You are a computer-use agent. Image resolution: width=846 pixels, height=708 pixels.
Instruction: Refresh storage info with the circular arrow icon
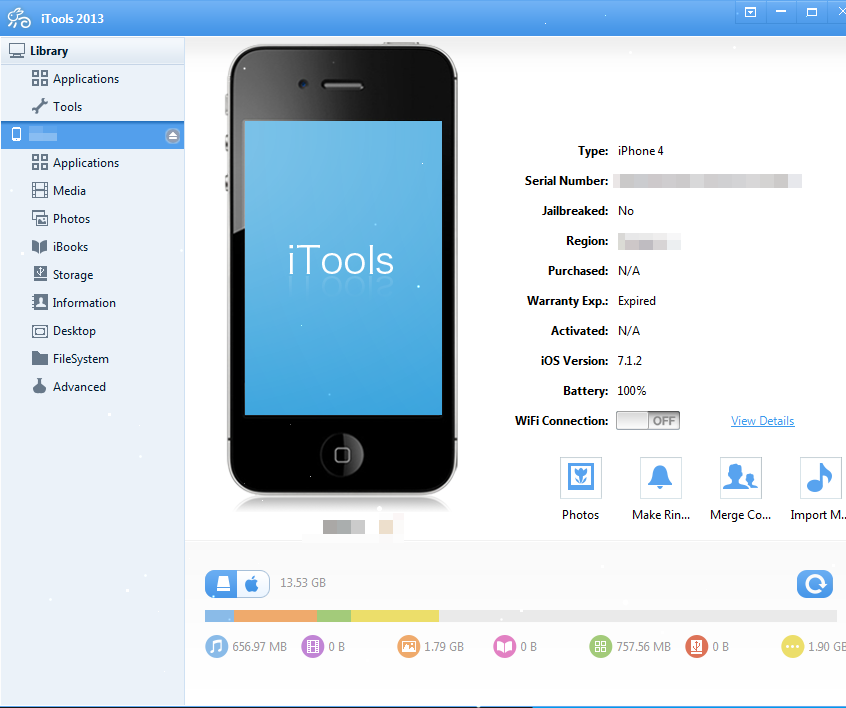click(x=814, y=583)
